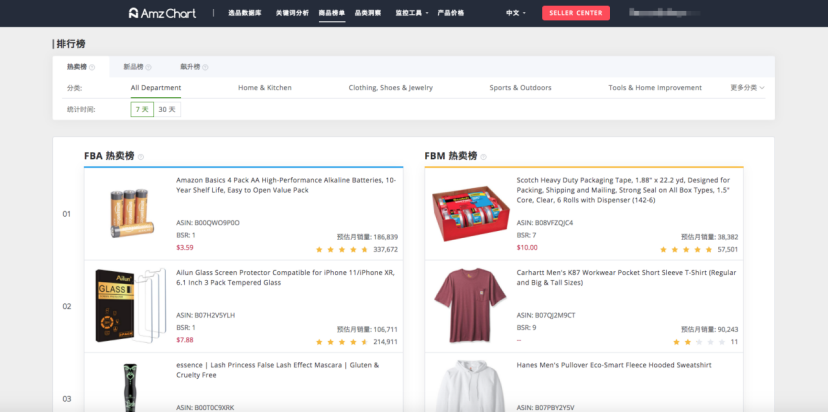Click the Hanes white hoodie image

pyautogui.click(x=471, y=386)
